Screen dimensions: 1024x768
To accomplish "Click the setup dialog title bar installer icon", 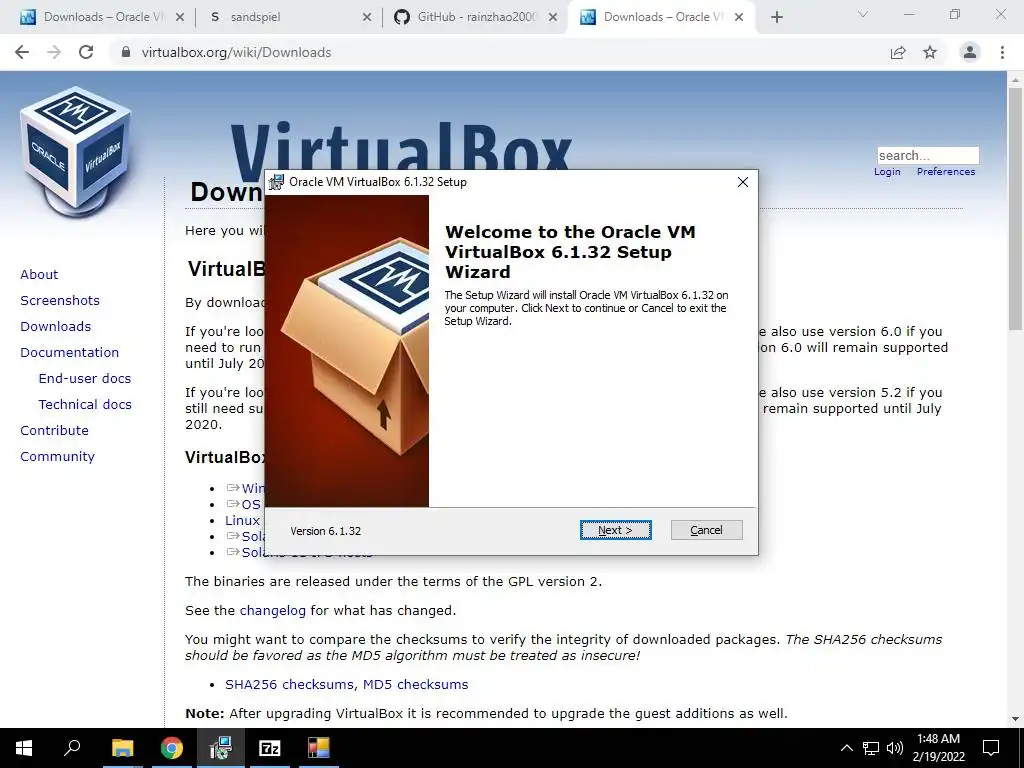I will click(x=276, y=182).
